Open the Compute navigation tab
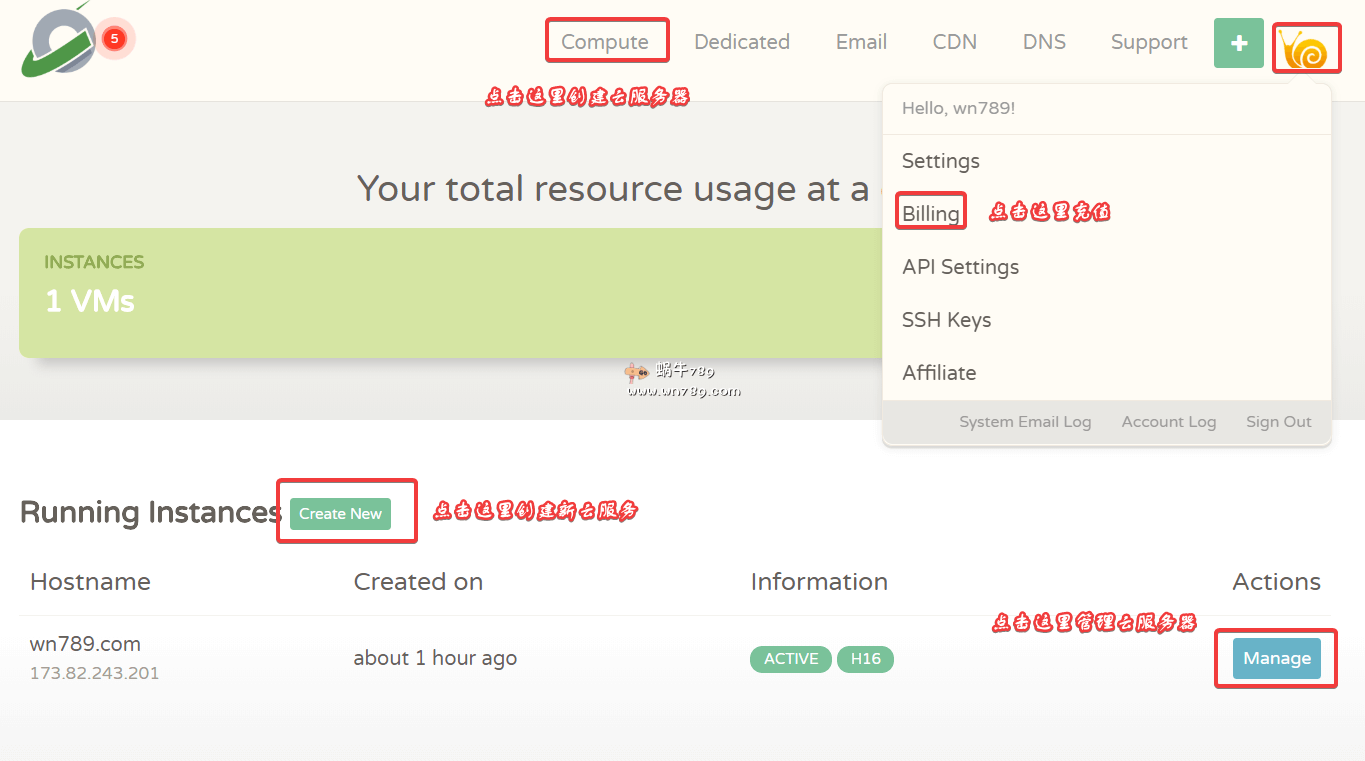This screenshot has width=1365, height=761. (605, 42)
